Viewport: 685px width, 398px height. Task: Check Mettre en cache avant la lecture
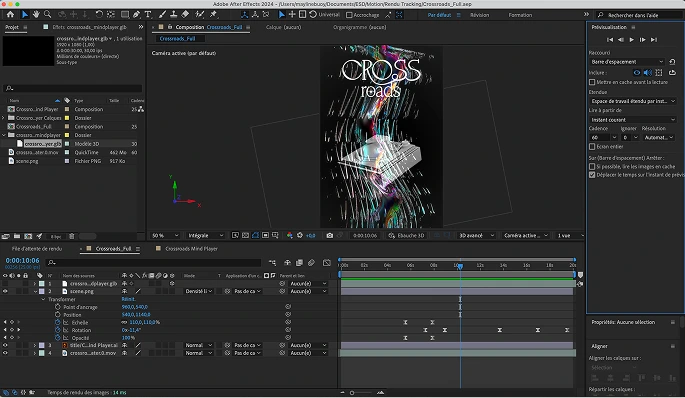(592, 82)
